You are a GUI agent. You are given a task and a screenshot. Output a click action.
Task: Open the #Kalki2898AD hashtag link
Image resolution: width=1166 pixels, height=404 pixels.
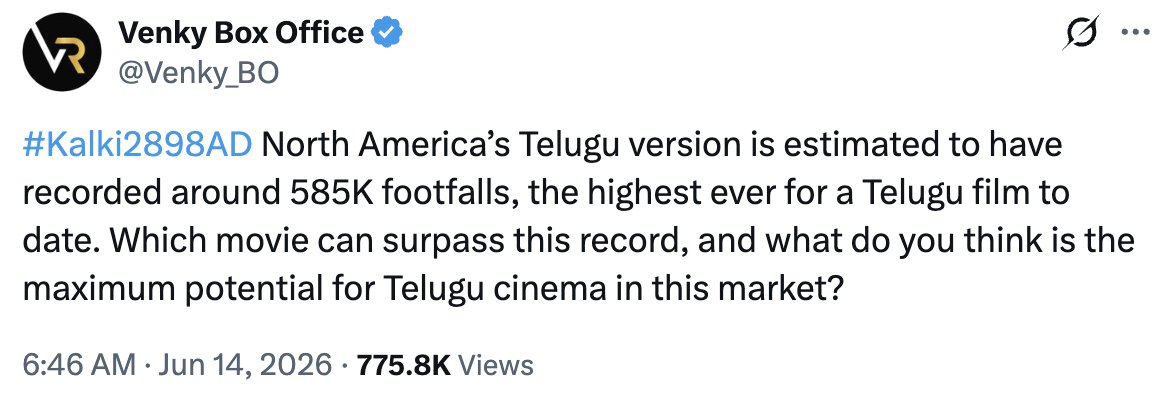point(138,145)
